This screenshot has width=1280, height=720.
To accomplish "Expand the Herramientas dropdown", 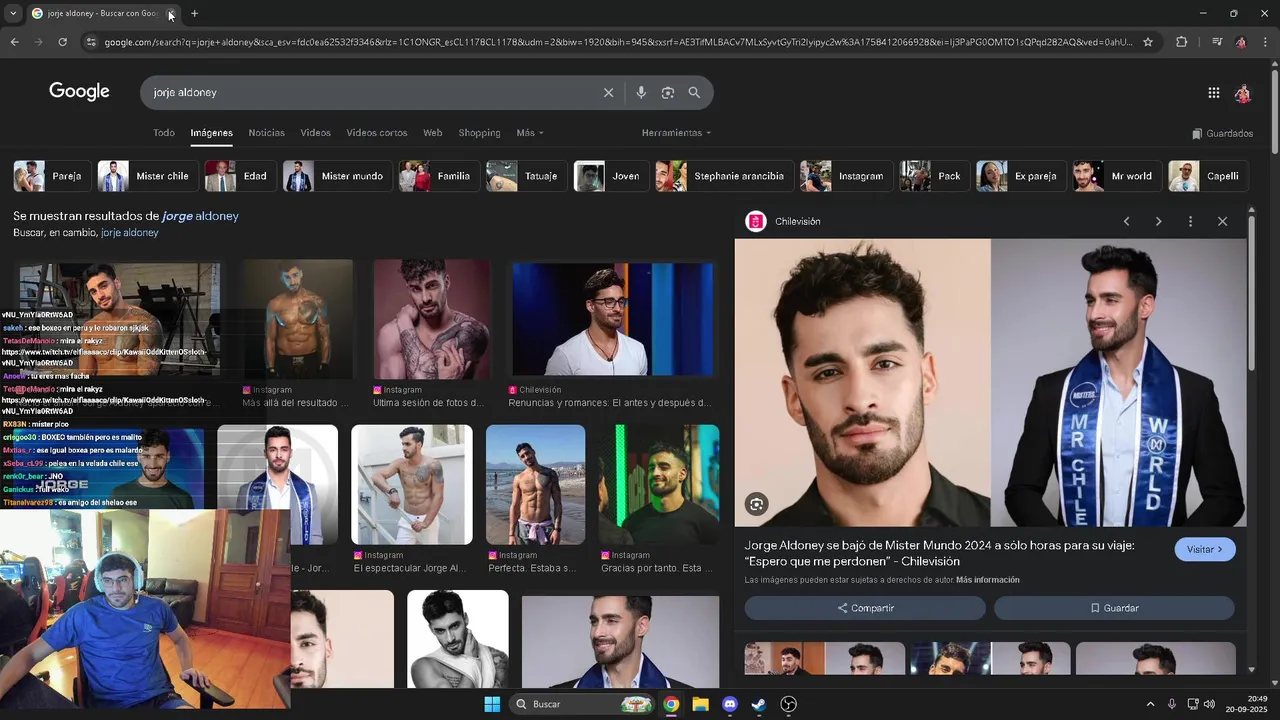I will pos(677,133).
